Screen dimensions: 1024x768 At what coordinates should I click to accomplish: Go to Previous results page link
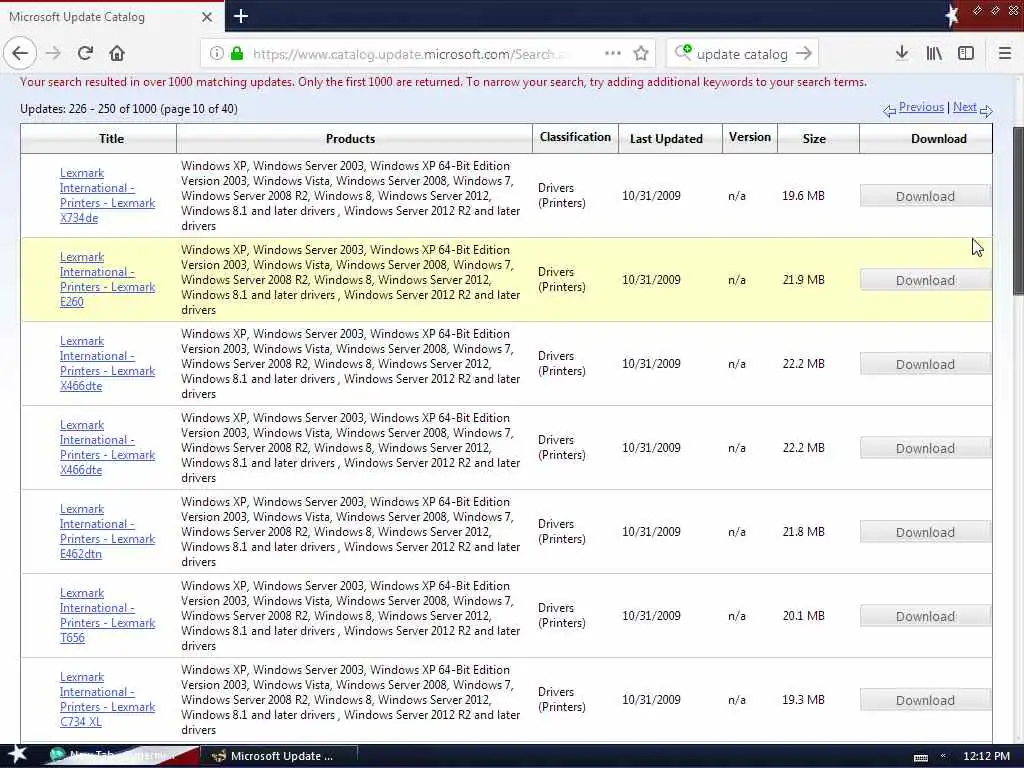point(921,107)
